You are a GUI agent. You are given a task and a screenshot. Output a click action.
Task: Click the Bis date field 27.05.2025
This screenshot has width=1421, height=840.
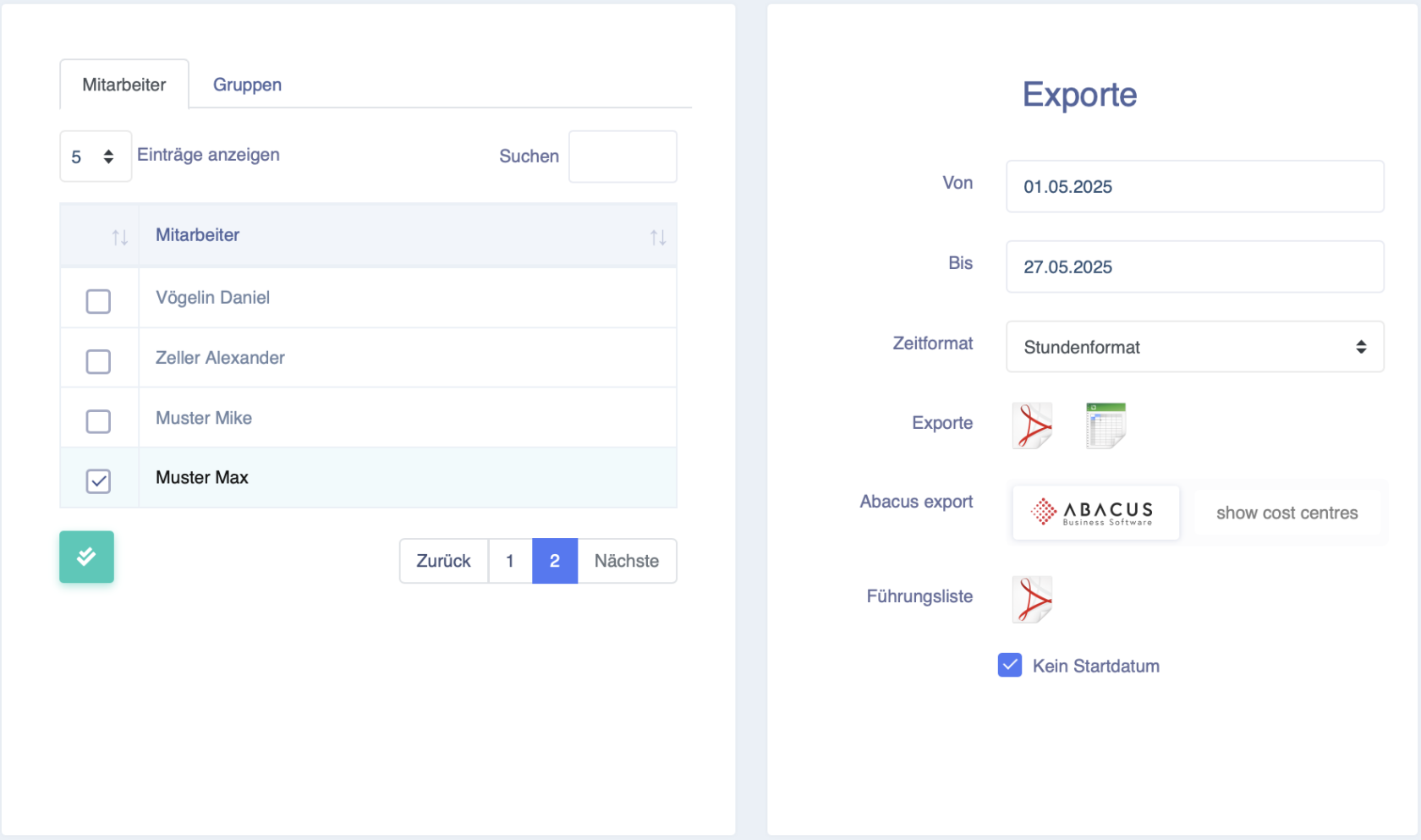pyautogui.click(x=1194, y=266)
